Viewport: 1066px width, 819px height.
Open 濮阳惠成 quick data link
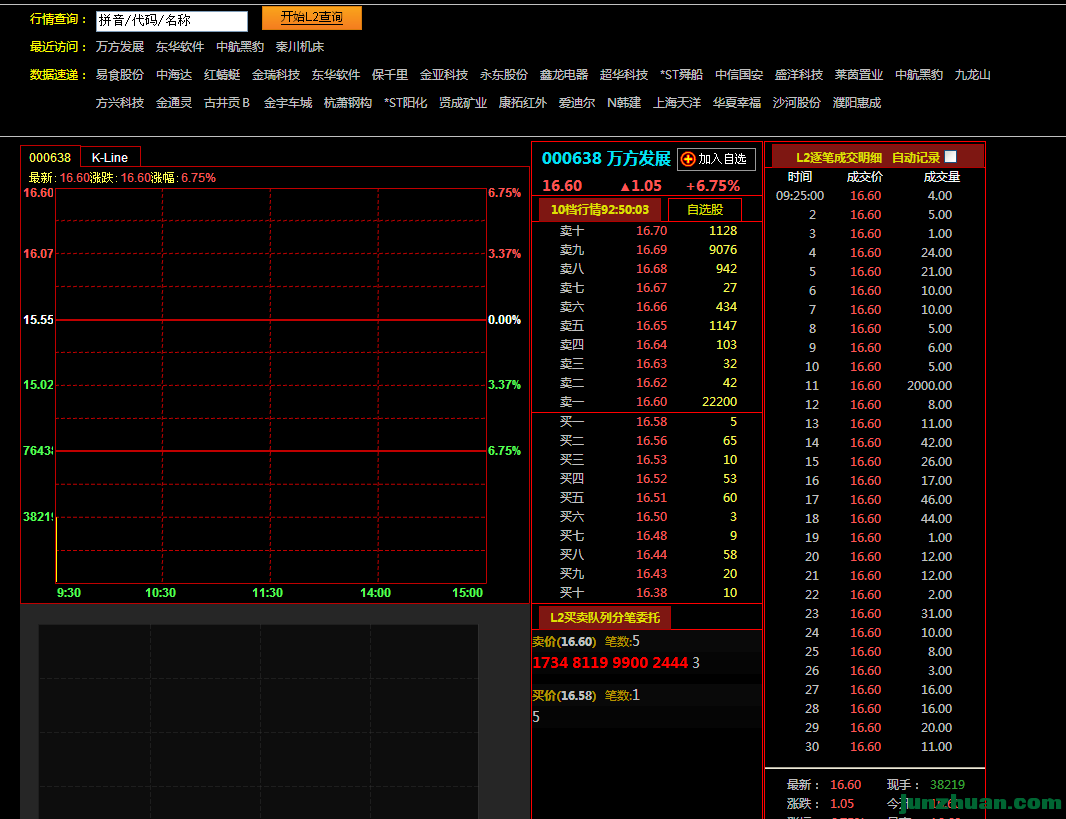pos(857,103)
